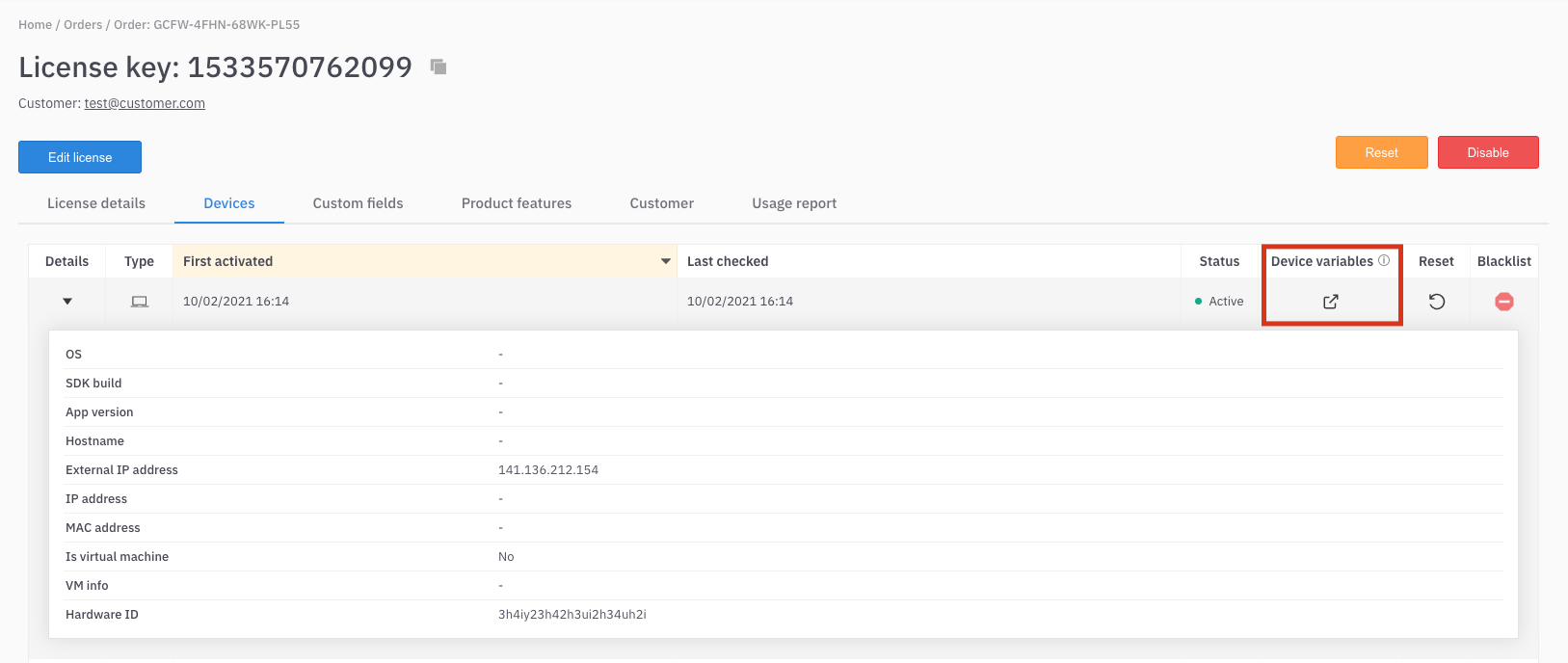Blacklist the device using red icon
The width and height of the screenshot is (1568, 663).
coord(1503,302)
